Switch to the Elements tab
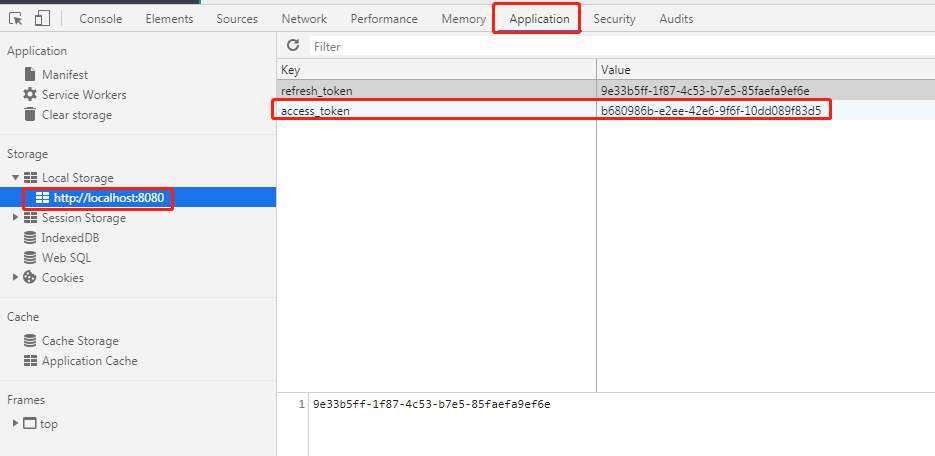Viewport: 935px width, 456px height. click(x=169, y=19)
